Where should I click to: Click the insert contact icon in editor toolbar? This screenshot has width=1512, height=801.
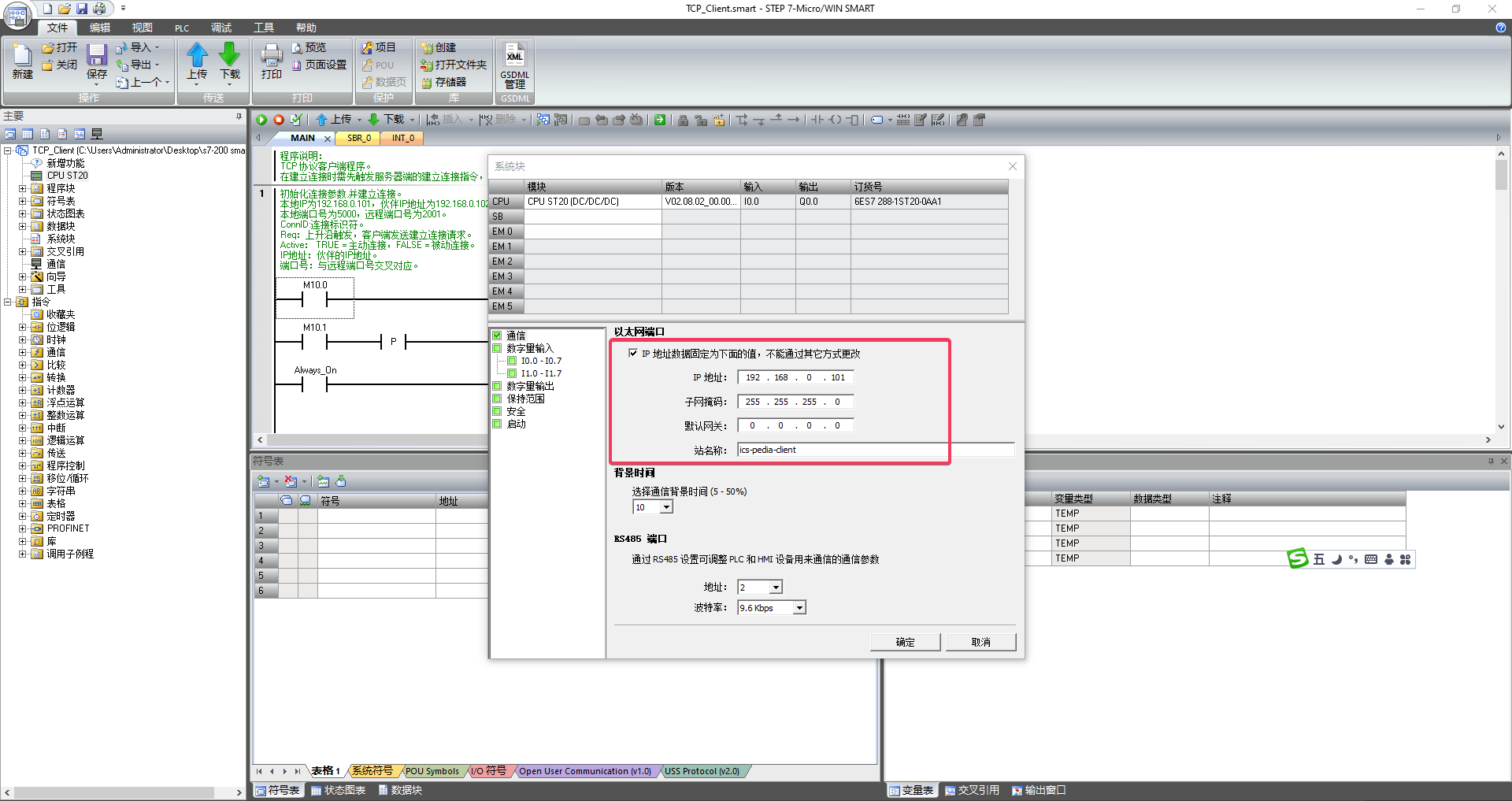point(817,120)
